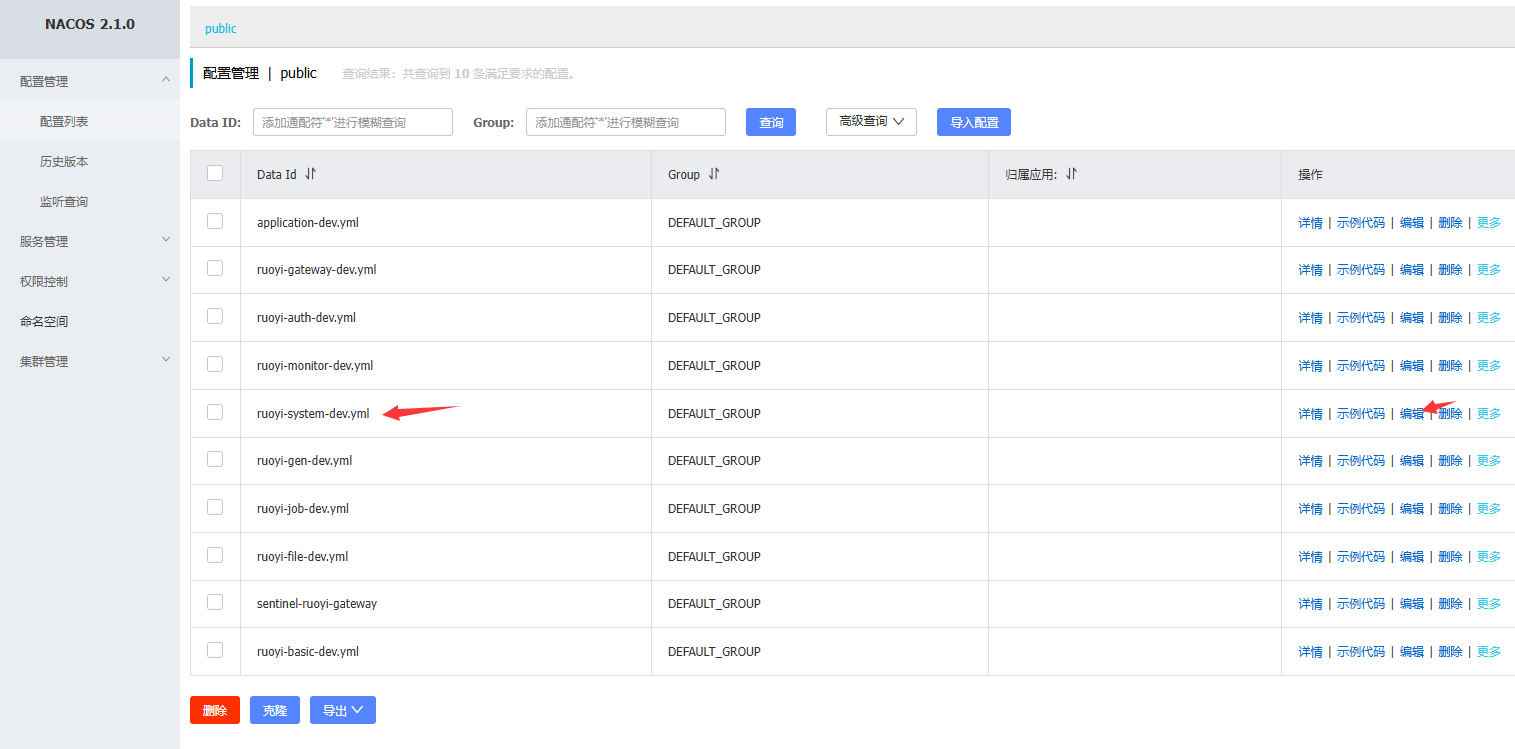Edit the ruoyi-basic-dev.yml configuration
Screen dimensions: 1515x749
pos(1412,652)
